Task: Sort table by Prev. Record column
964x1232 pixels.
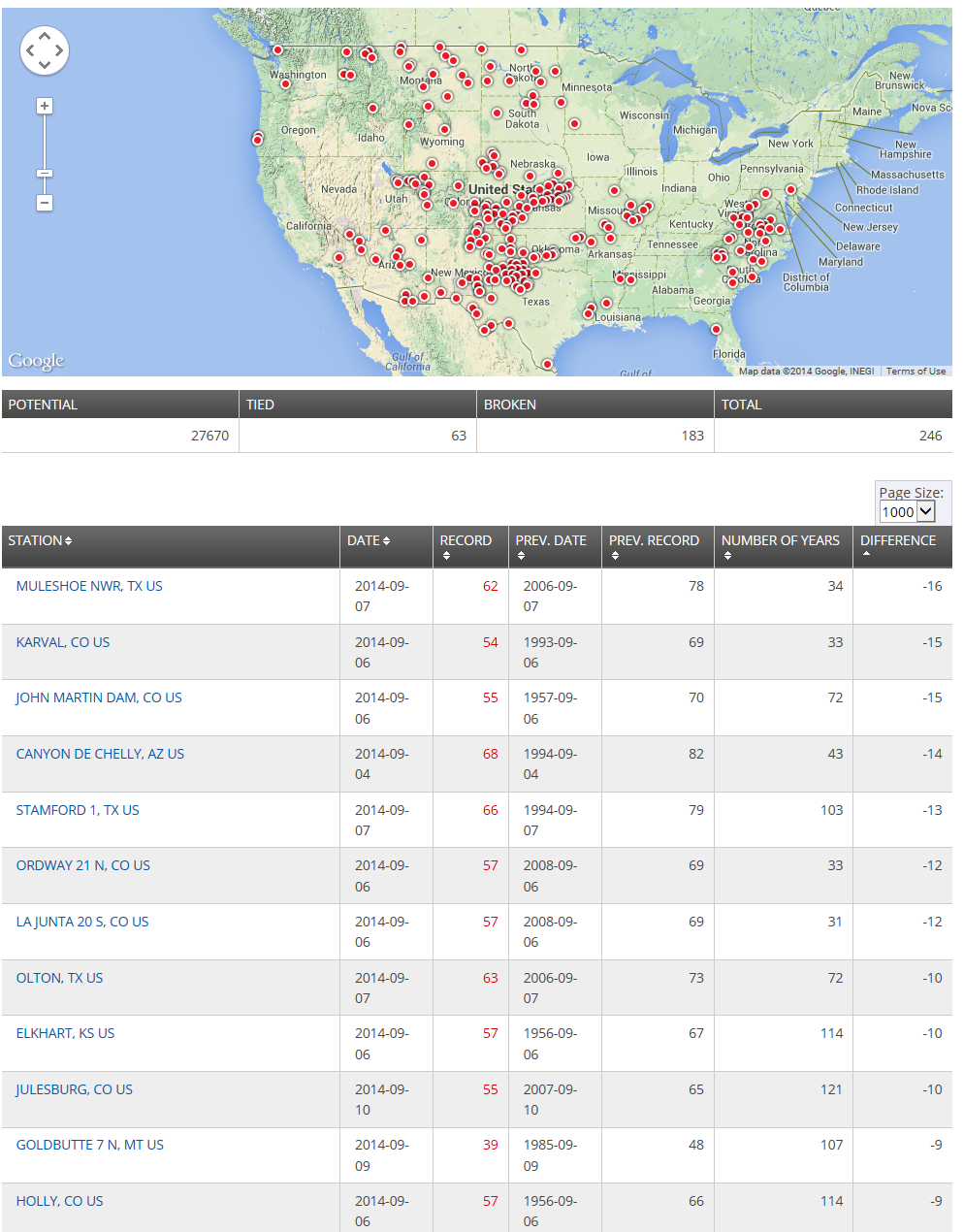Action: 654,546
